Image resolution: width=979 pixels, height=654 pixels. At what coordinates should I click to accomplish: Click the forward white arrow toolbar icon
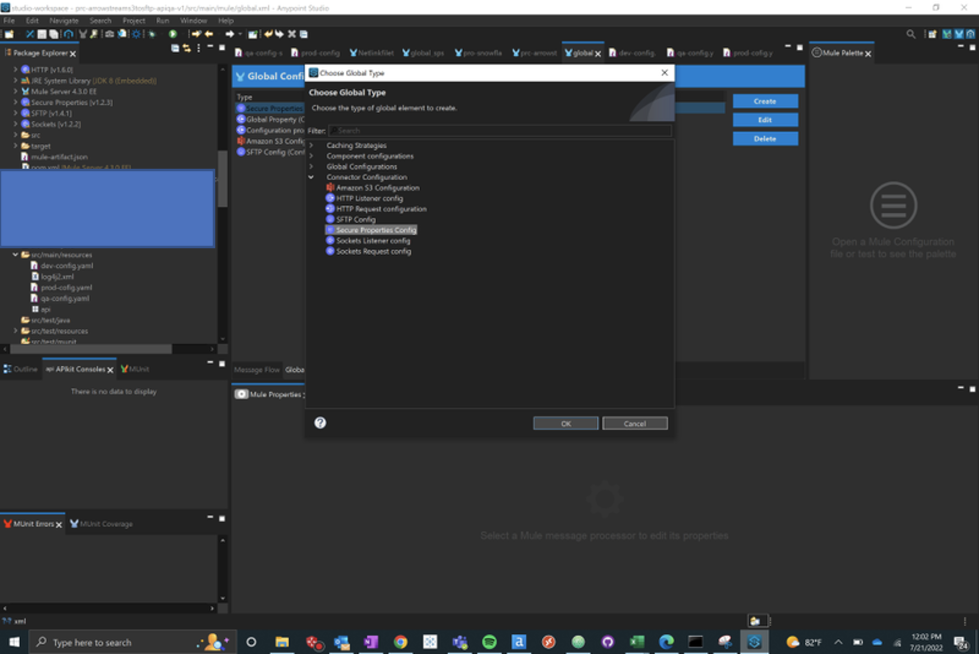[x=230, y=34]
